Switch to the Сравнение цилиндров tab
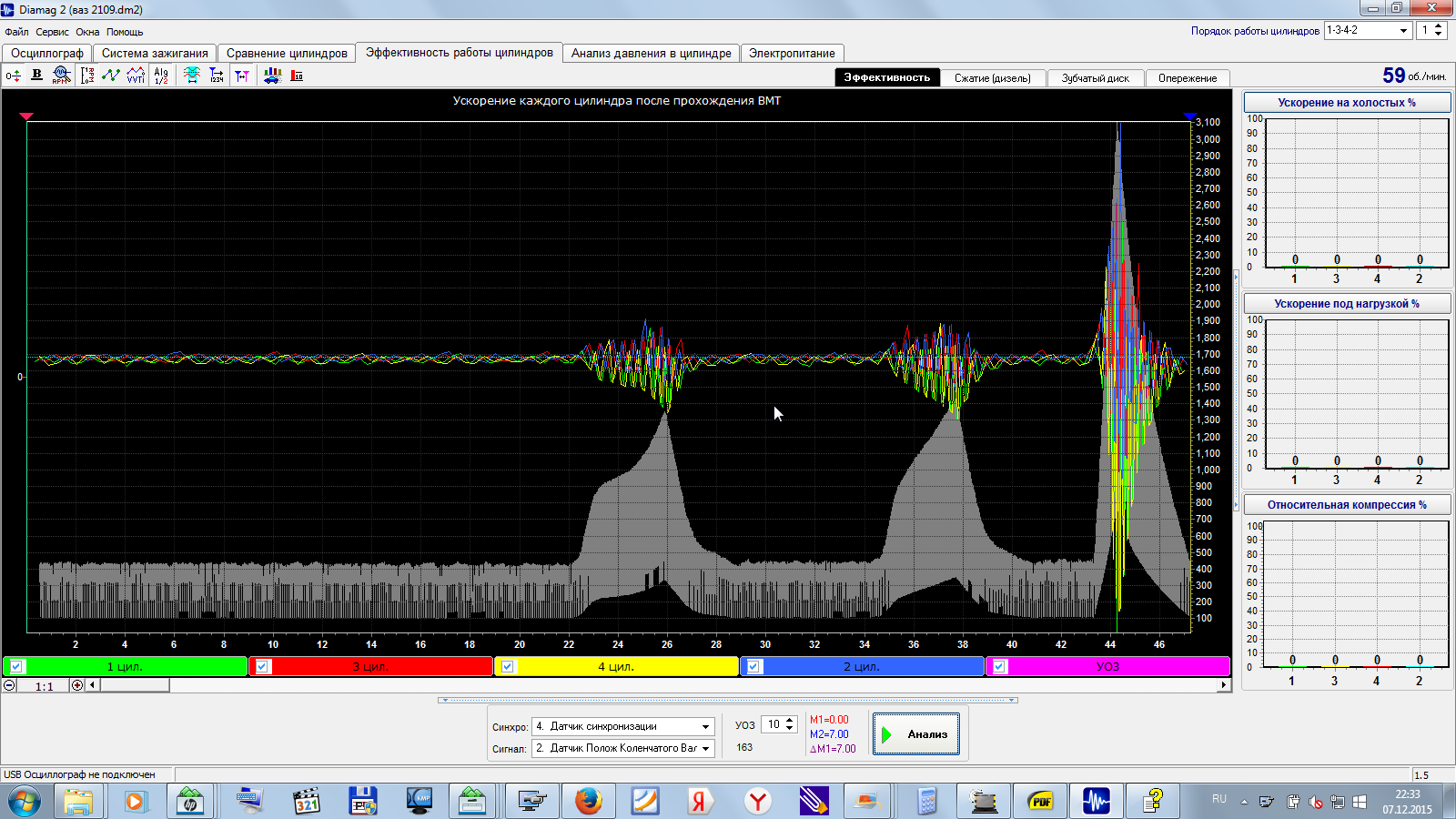The width and height of the screenshot is (1456, 819). coord(287,53)
